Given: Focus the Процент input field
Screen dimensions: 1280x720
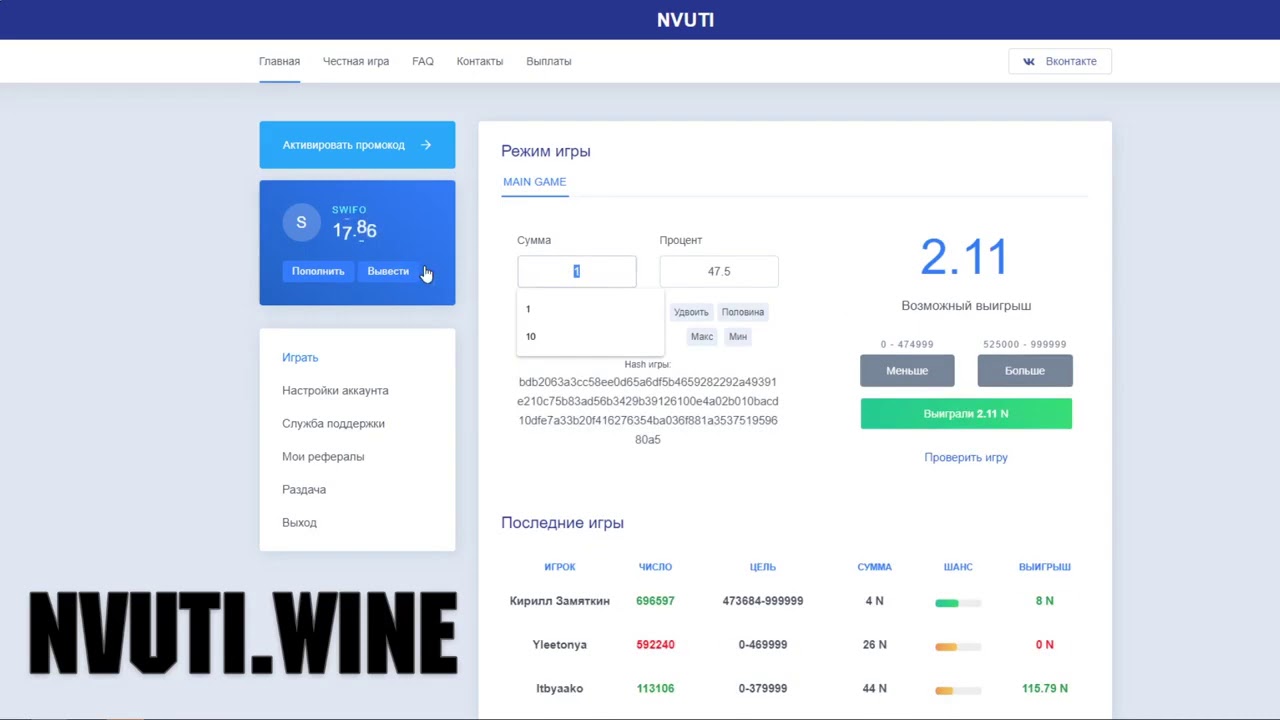Looking at the screenshot, I should pos(719,271).
